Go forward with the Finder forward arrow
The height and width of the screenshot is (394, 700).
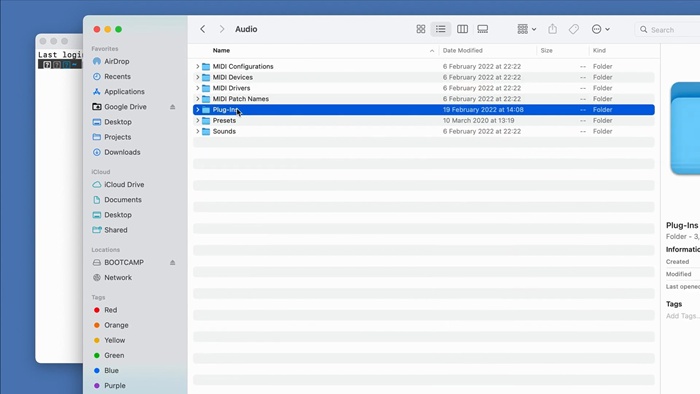point(221,29)
